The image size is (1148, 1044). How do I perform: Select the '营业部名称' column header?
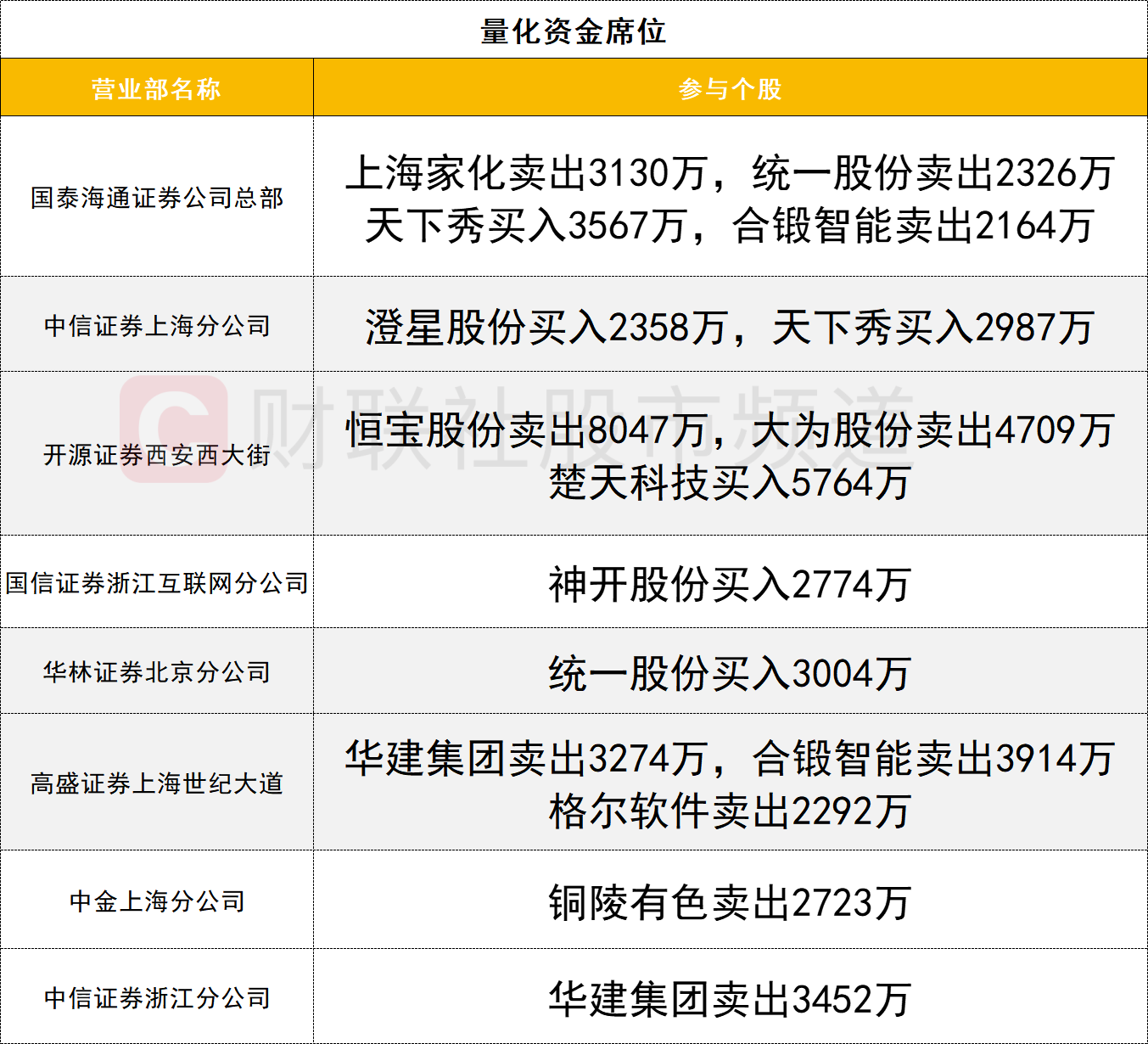click(157, 88)
